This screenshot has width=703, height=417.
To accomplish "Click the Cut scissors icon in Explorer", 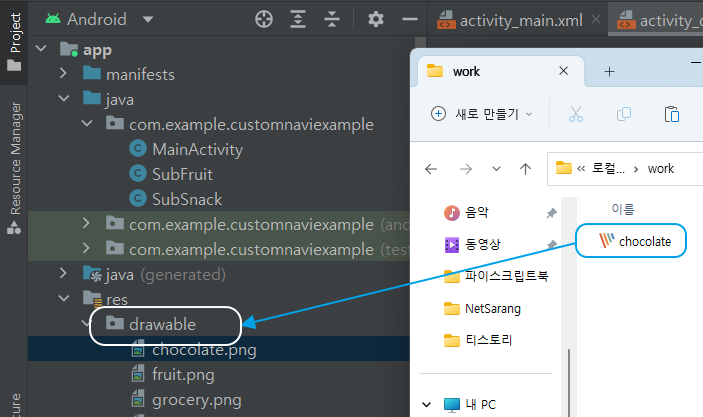I will 576,114.
